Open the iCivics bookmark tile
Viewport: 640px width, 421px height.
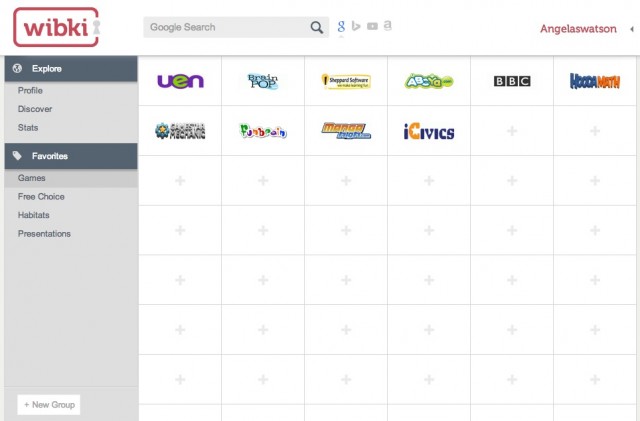pos(429,131)
